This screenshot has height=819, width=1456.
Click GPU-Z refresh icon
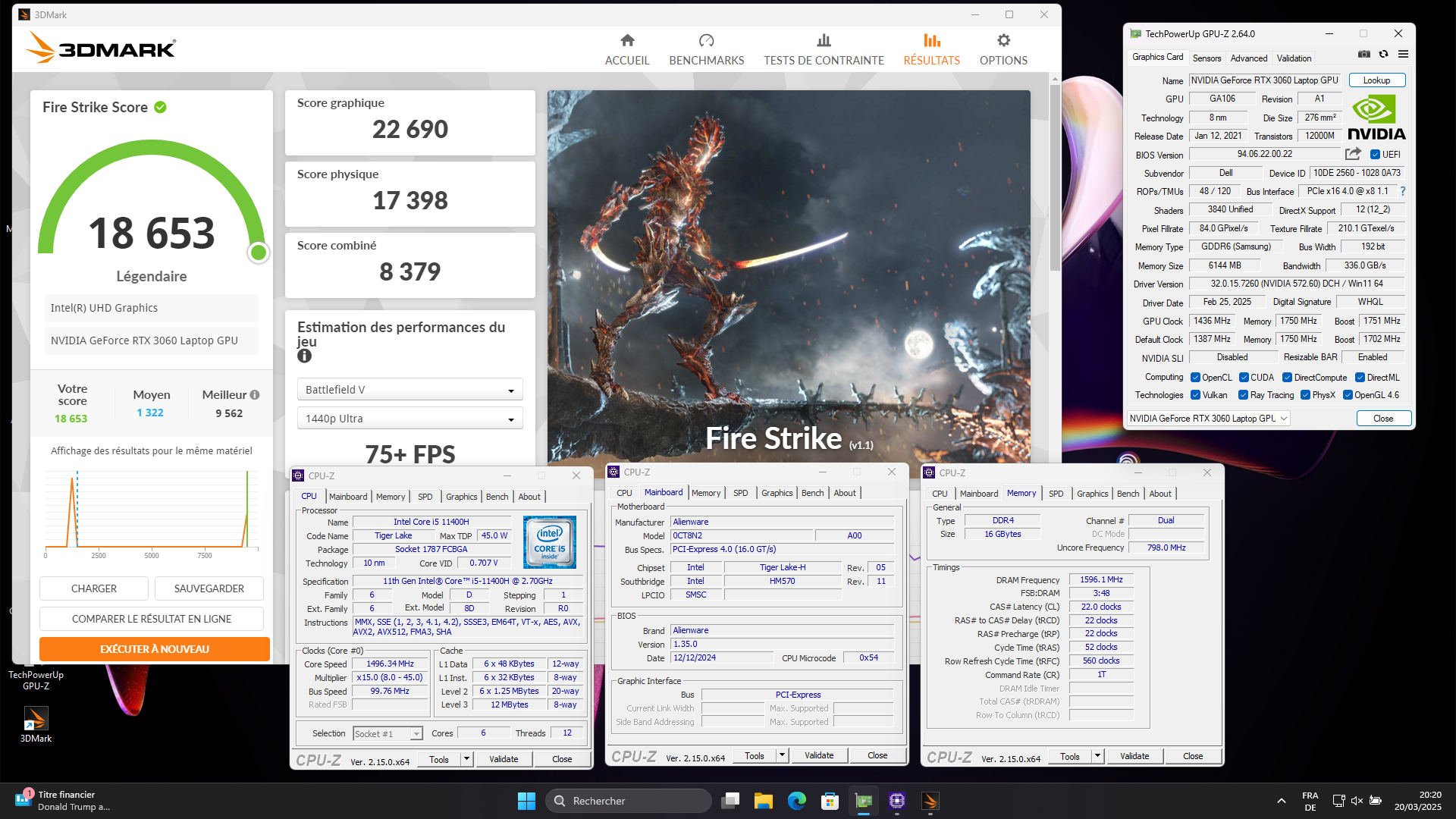[x=1383, y=55]
